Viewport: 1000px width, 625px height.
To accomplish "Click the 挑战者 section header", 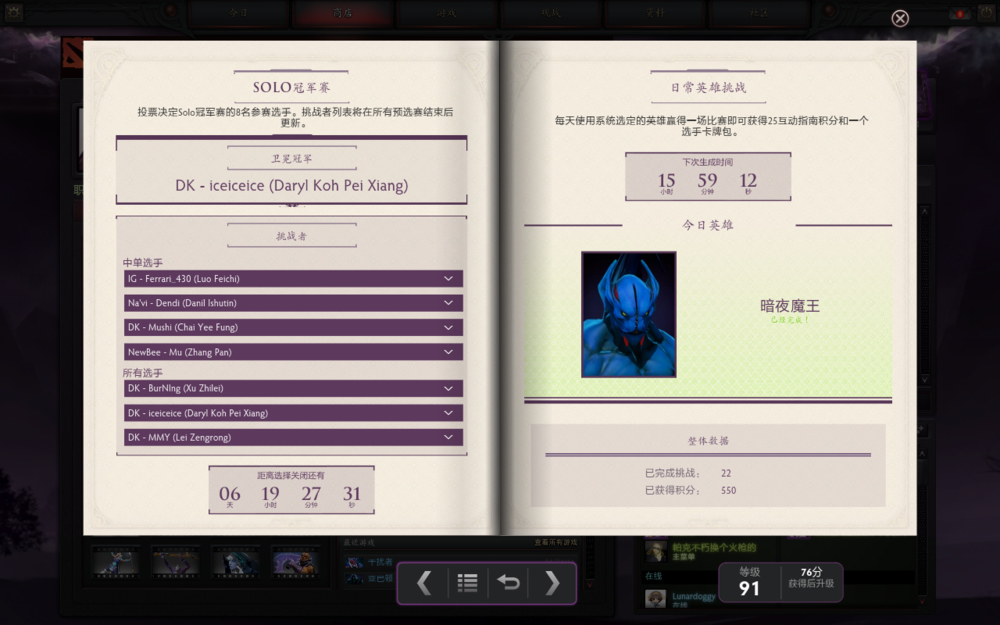I will tap(291, 236).
